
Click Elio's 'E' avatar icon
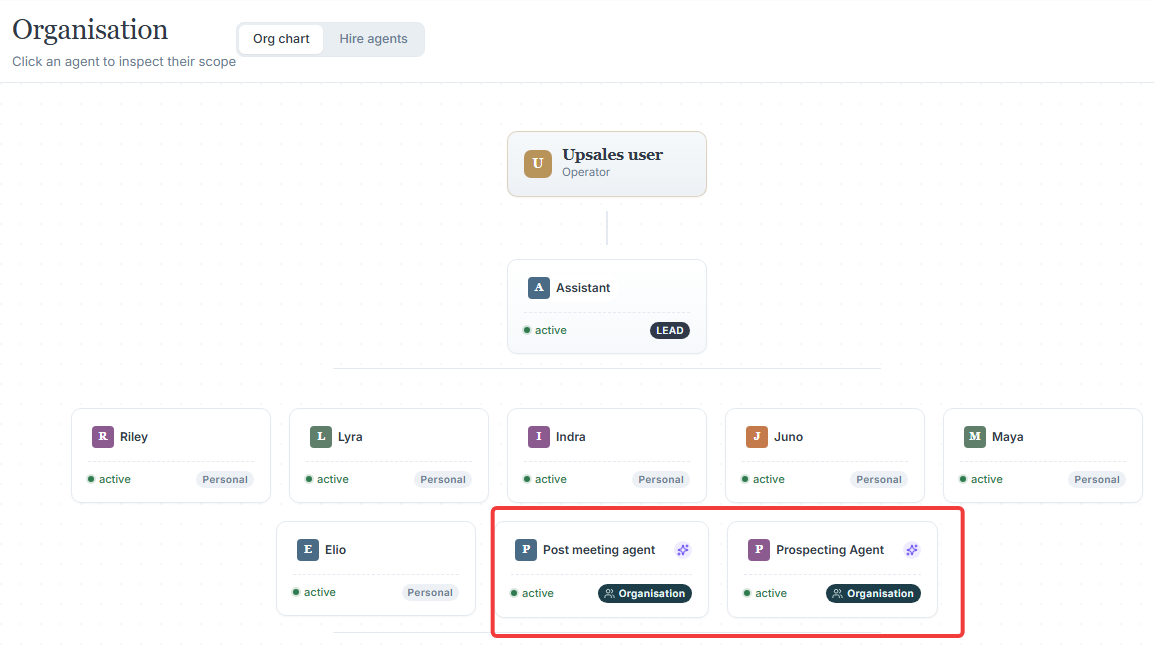[x=308, y=549]
